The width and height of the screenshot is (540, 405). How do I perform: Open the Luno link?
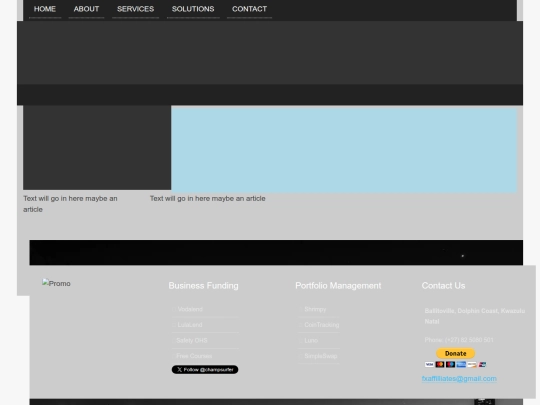pos(311,341)
